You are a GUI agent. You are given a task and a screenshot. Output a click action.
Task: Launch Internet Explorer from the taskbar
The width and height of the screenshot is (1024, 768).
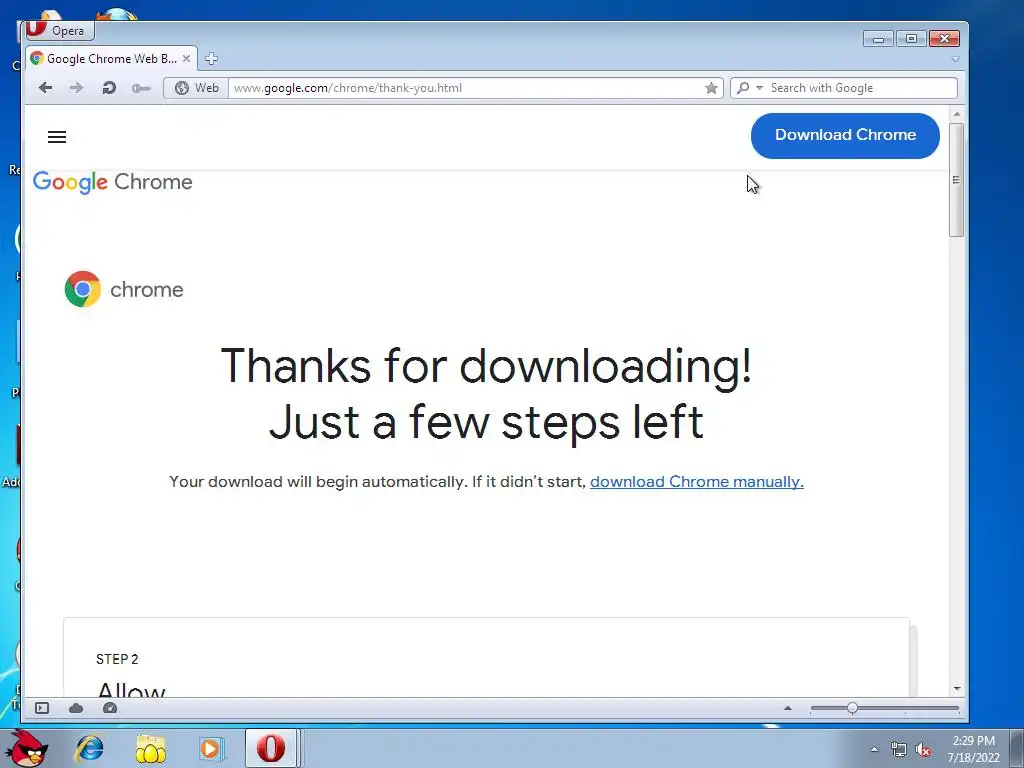pos(89,748)
